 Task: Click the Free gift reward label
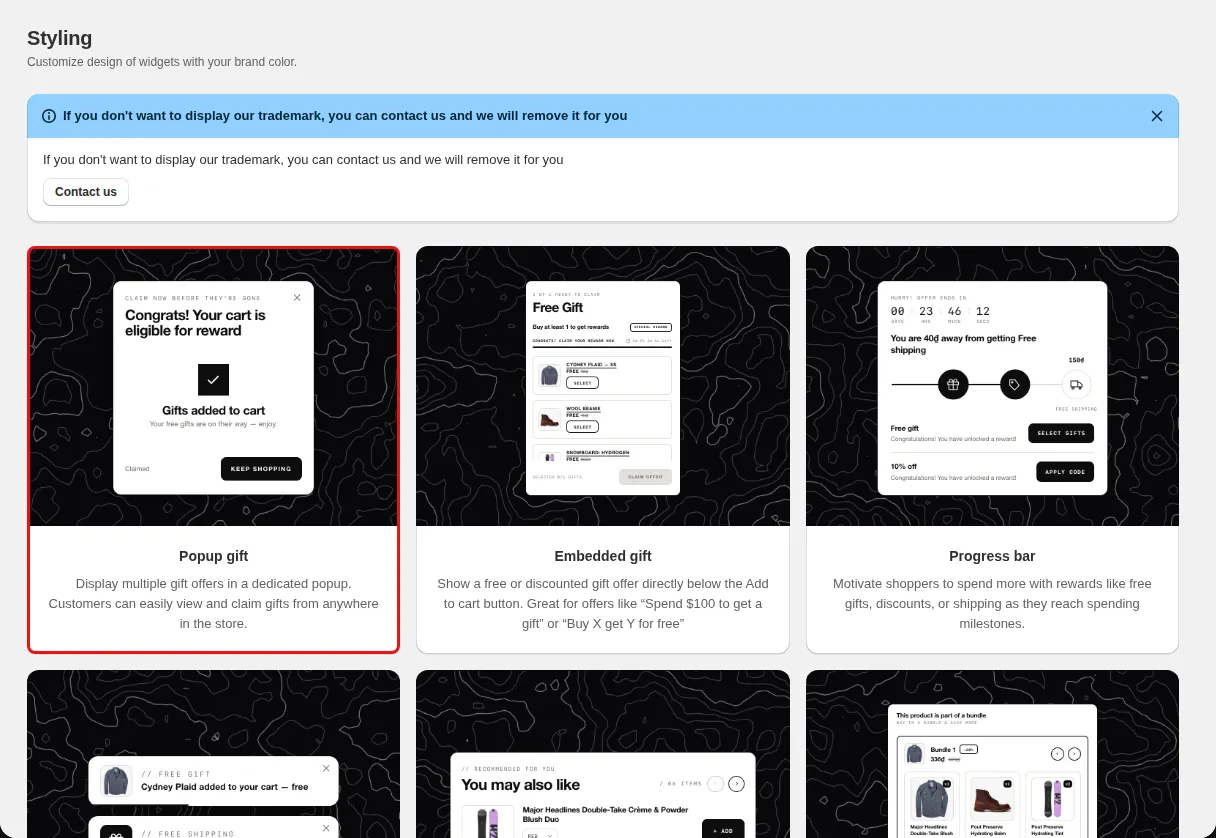click(x=905, y=428)
